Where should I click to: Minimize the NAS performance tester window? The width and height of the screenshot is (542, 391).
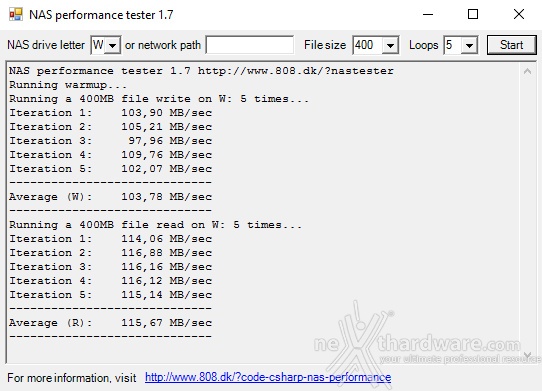(428, 15)
